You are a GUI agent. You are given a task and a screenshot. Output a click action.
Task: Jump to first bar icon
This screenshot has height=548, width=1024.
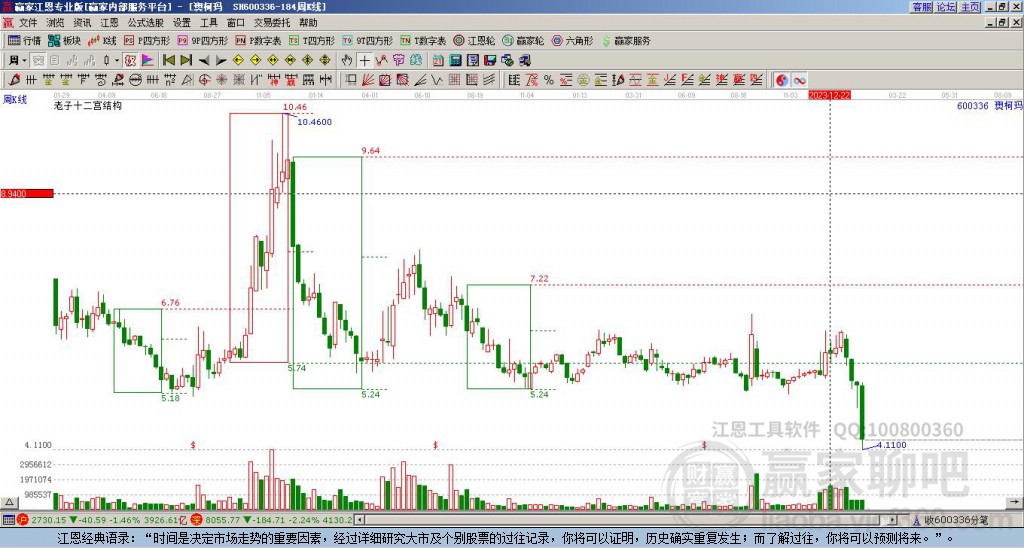pyautogui.click(x=168, y=61)
